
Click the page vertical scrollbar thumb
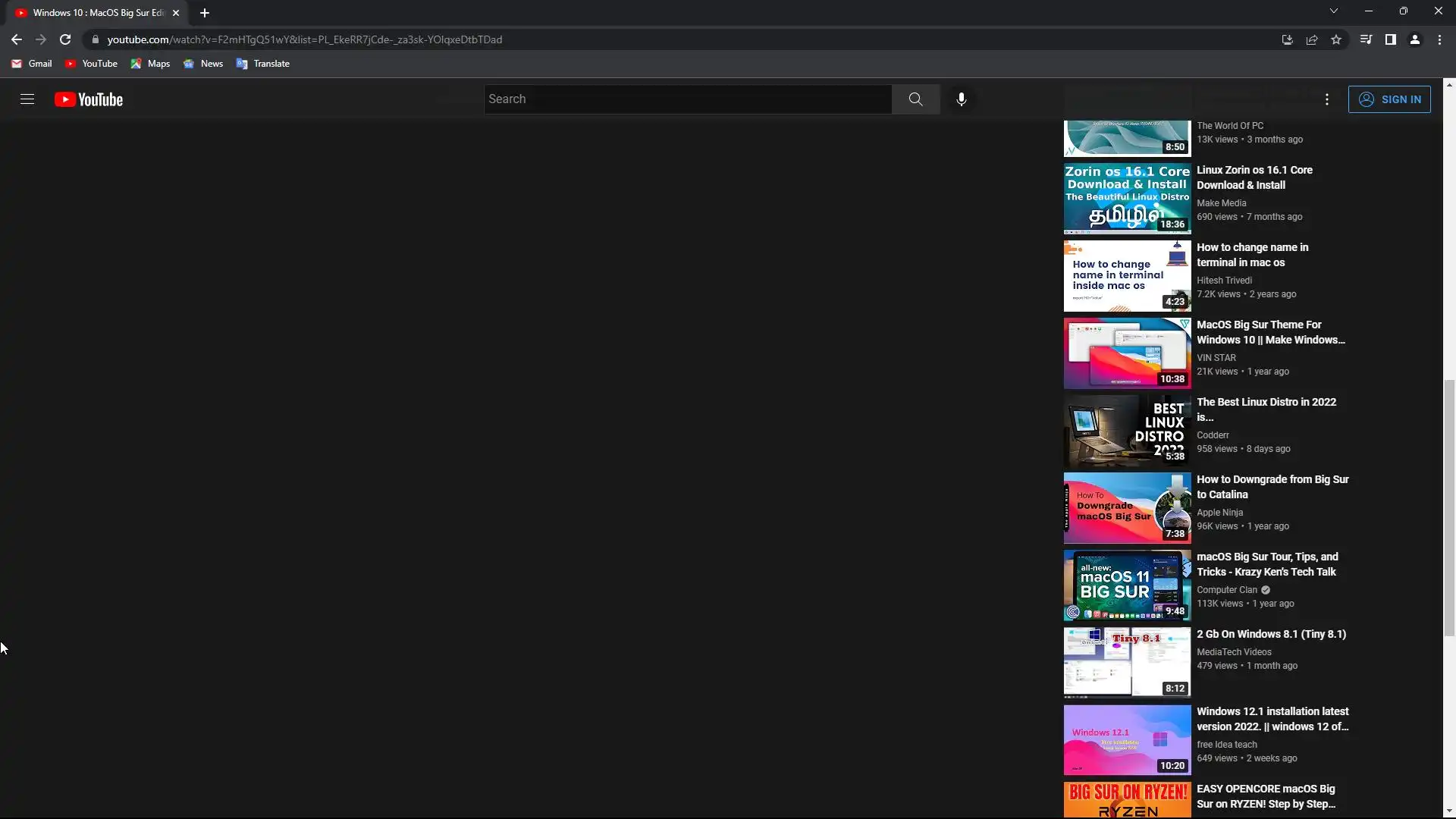1449,507
